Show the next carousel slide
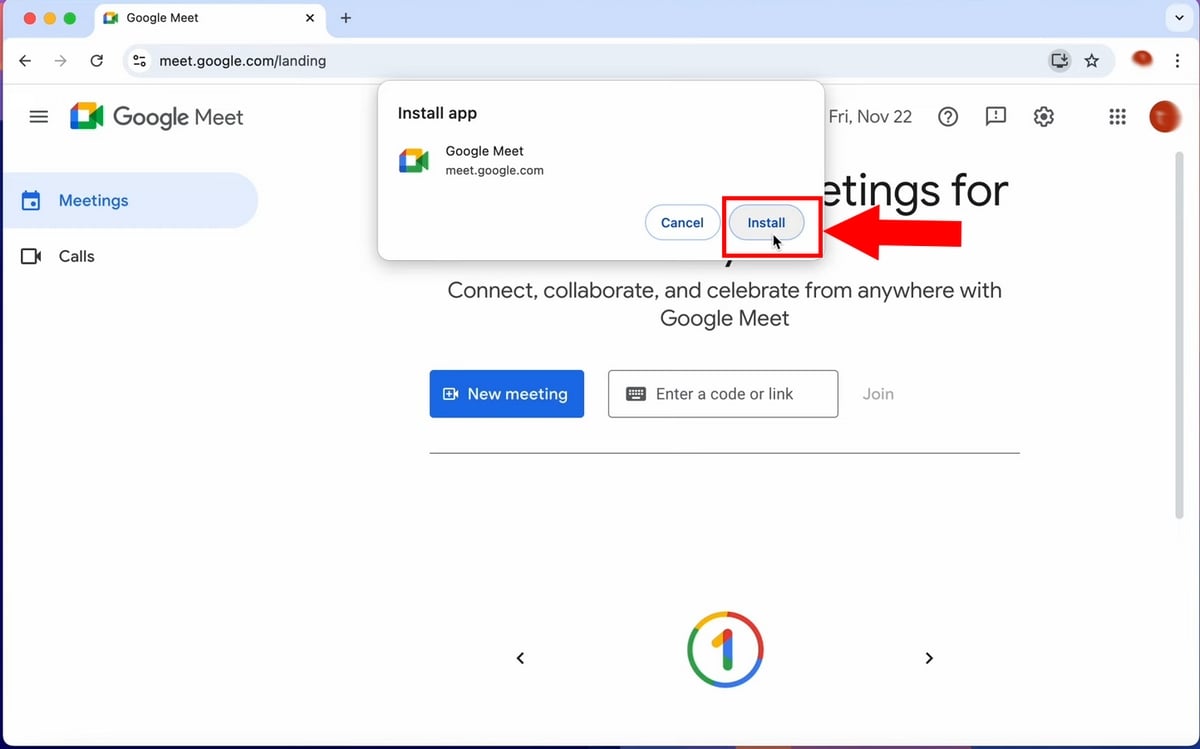 click(x=929, y=658)
